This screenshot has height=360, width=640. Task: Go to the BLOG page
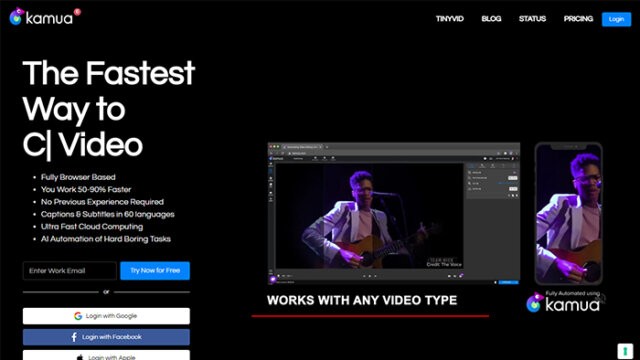491,19
